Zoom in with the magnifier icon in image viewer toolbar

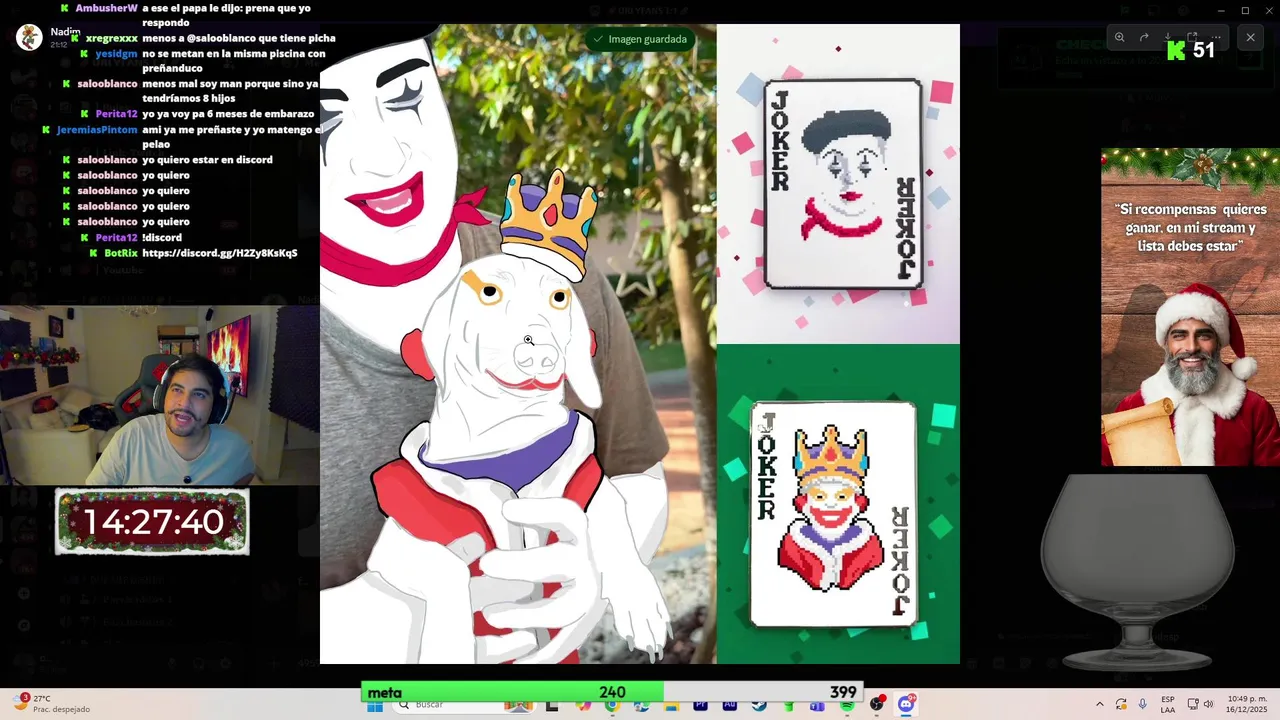click(x=1119, y=37)
